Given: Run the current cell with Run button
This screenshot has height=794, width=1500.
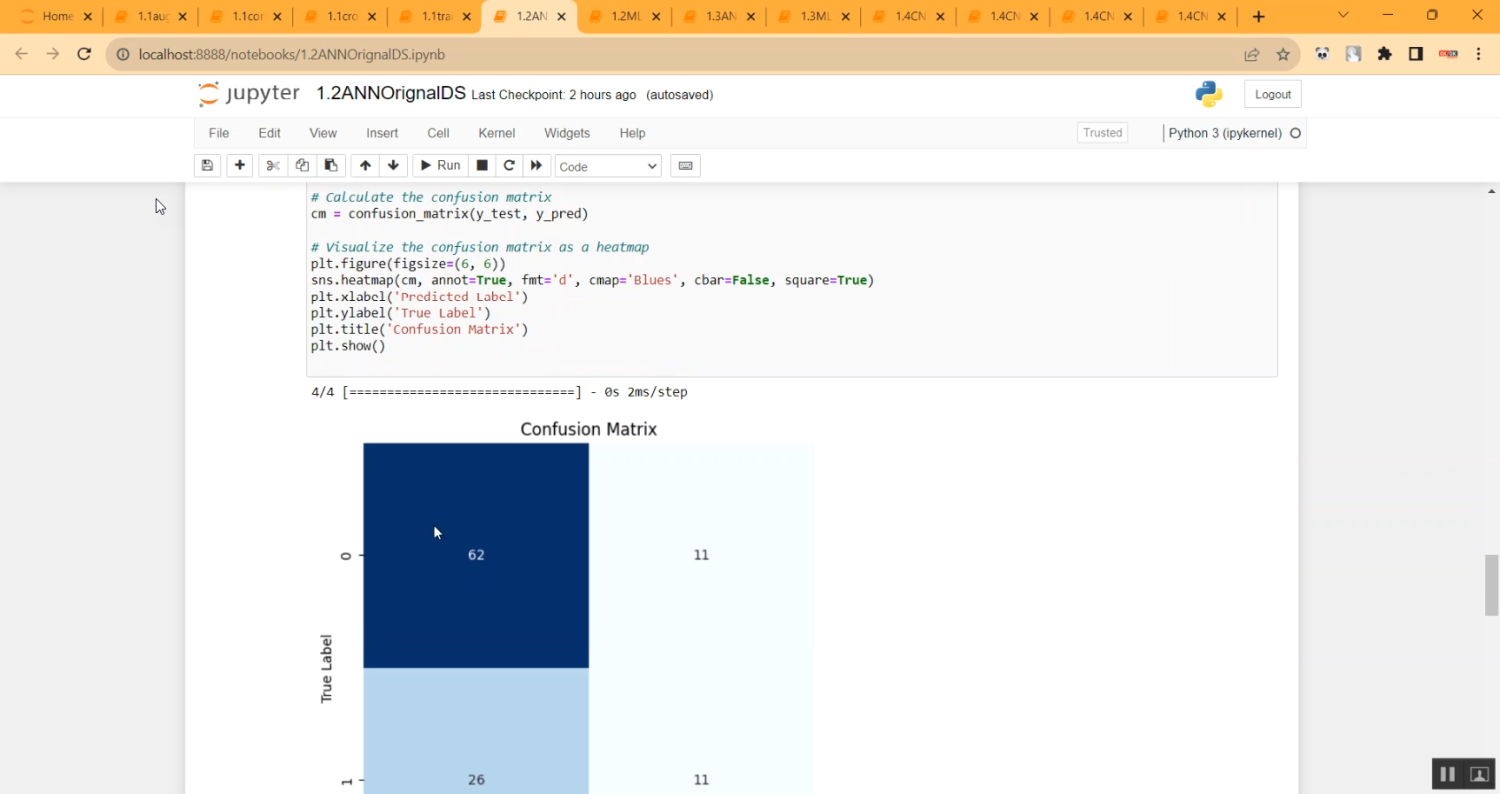Looking at the screenshot, I should (439, 165).
